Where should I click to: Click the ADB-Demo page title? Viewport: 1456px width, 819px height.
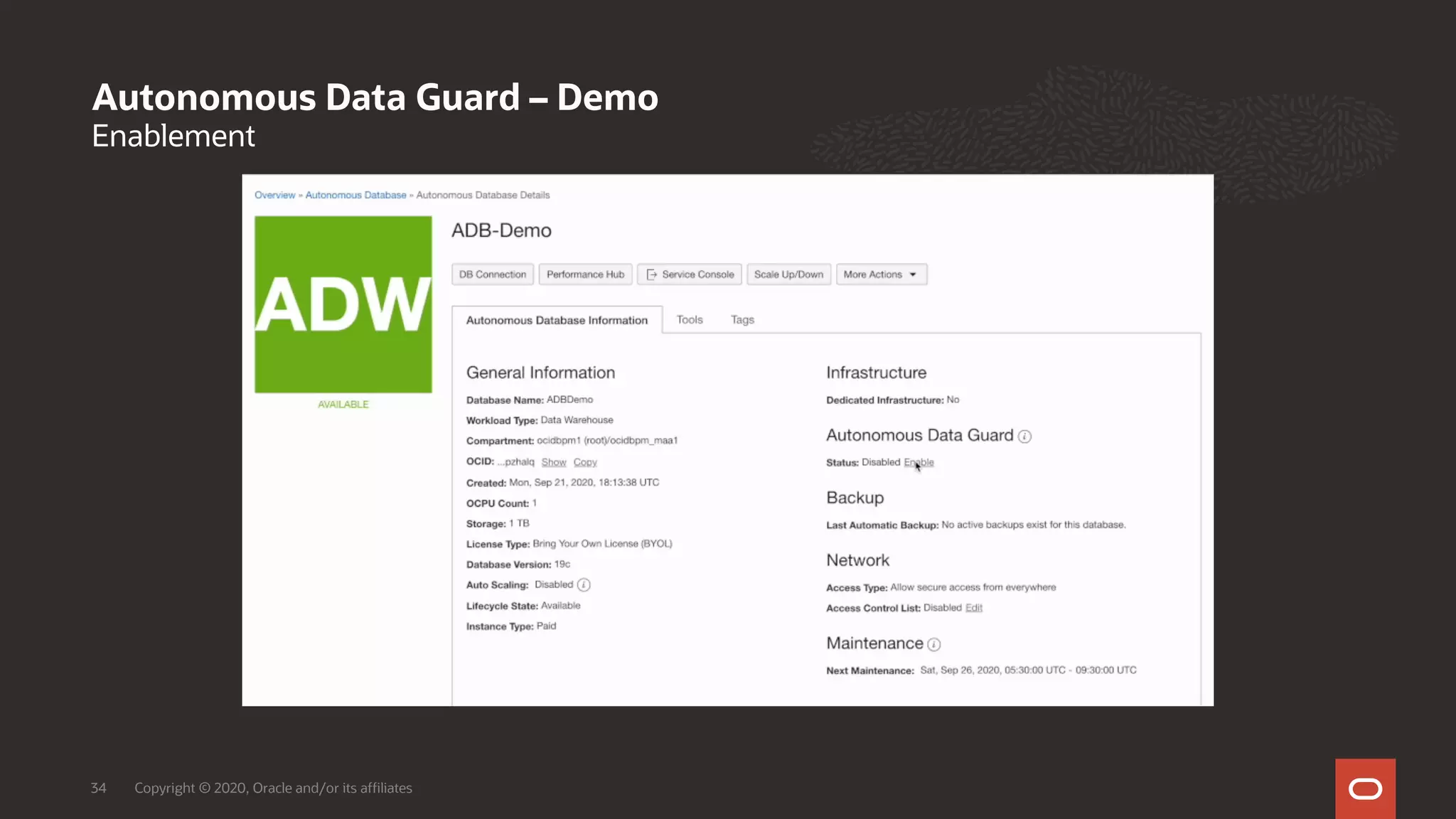click(502, 230)
